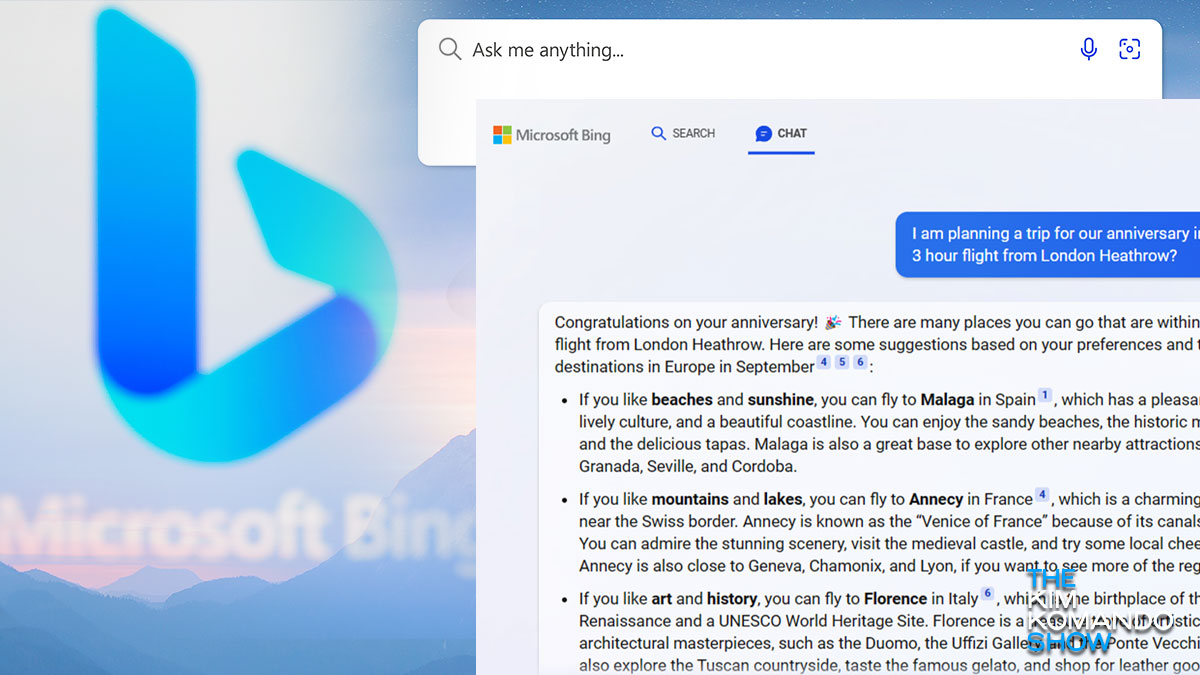The image size is (1200, 675).
Task: Click the text 'Granada, Seville, and Cordoba.'
Action: click(688, 466)
